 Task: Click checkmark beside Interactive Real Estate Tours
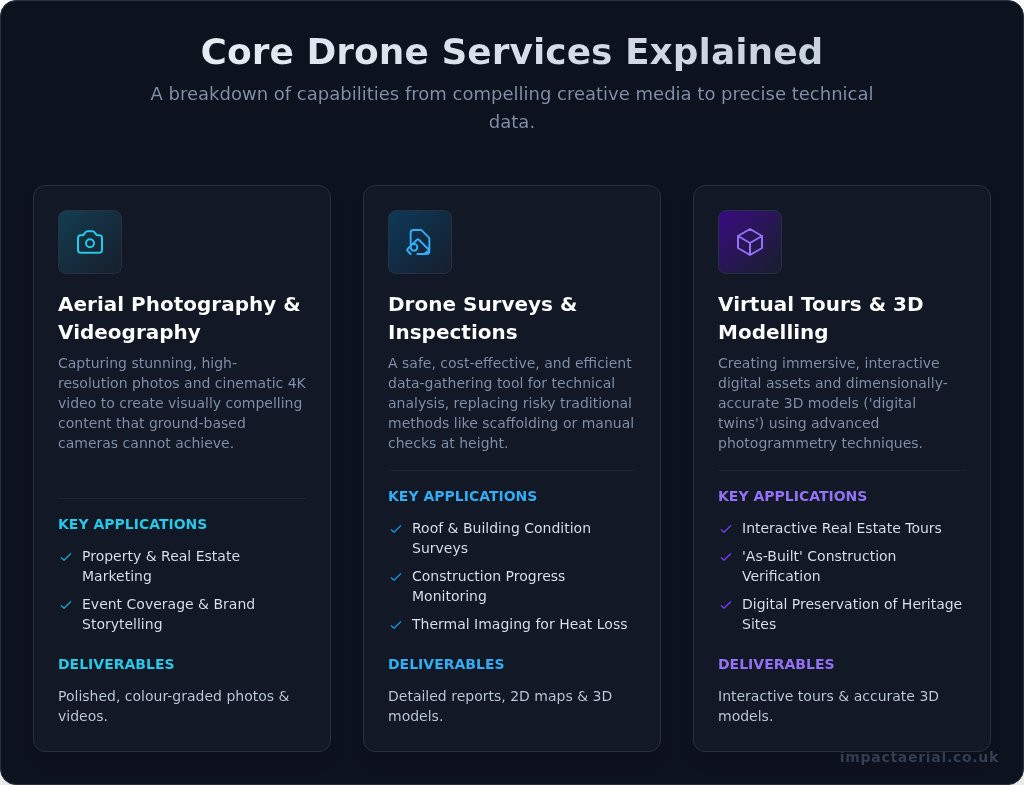(x=726, y=529)
